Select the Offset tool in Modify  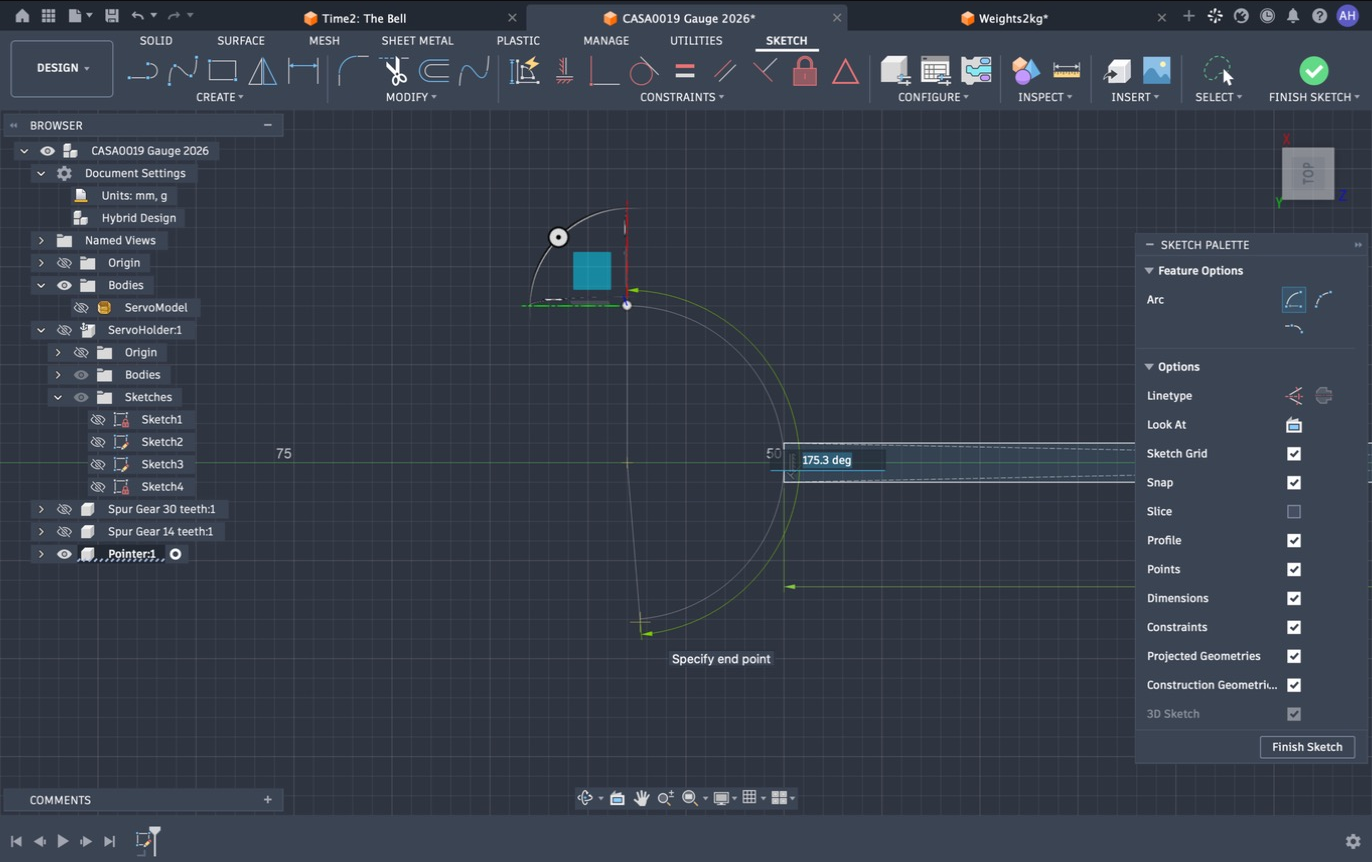coord(433,71)
